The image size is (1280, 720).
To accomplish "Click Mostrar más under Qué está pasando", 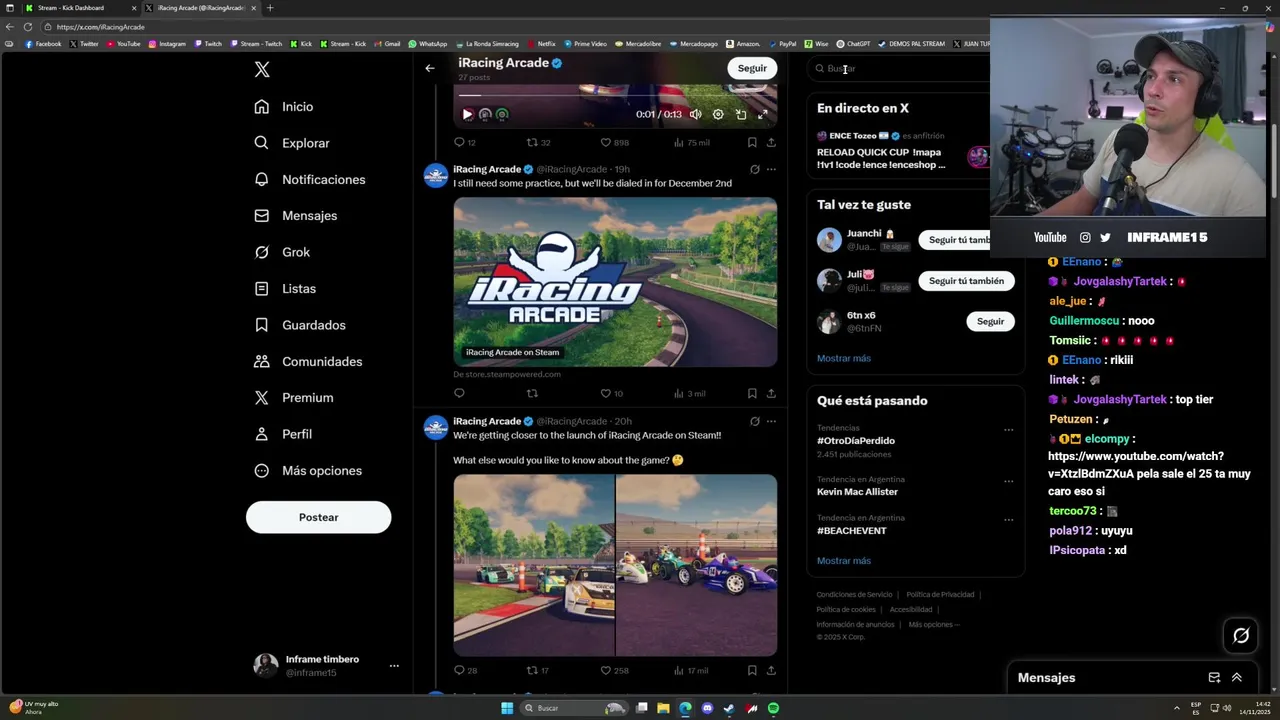I will point(843,561).
